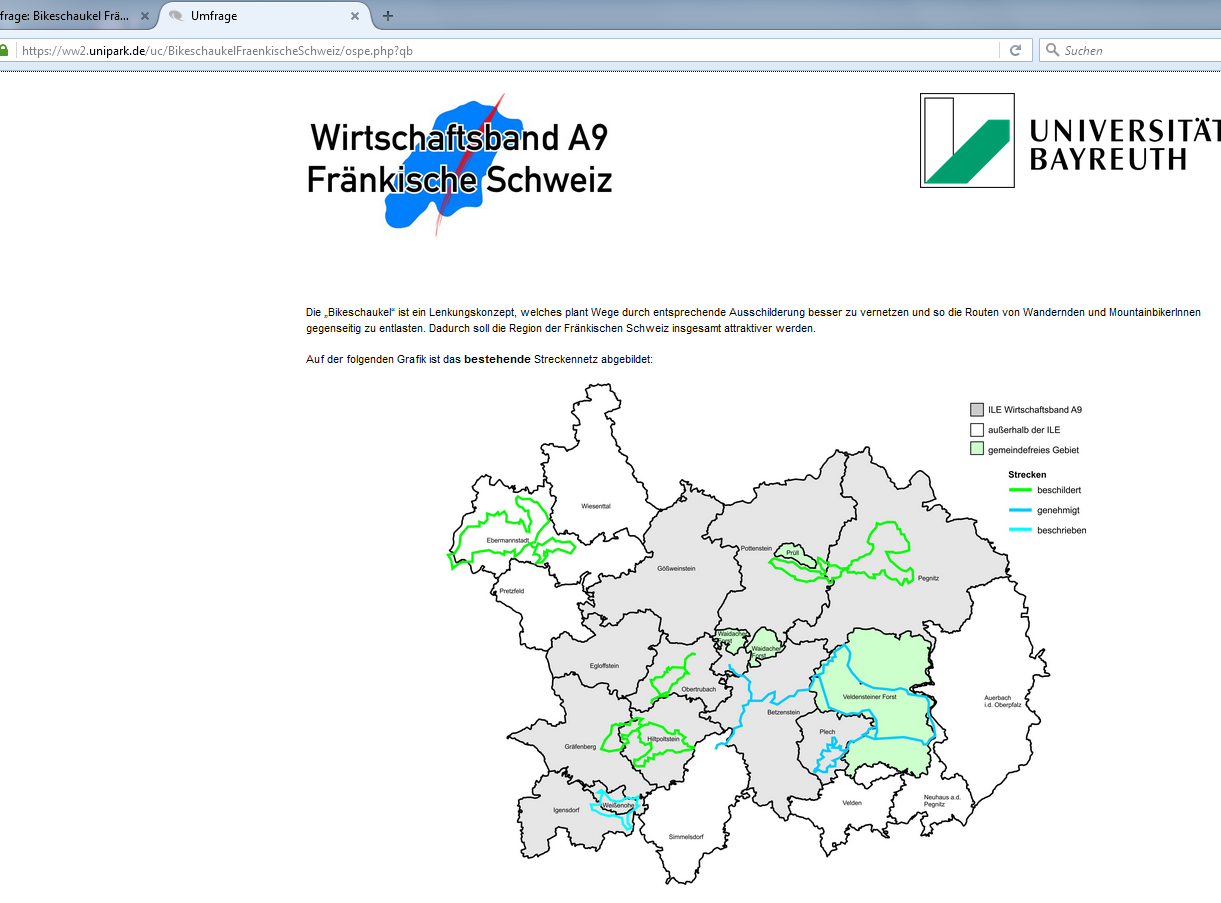This screenshot has height=903, width=1221.
Task: Close the Umfrage tab
Action: (x=355, y=16)
